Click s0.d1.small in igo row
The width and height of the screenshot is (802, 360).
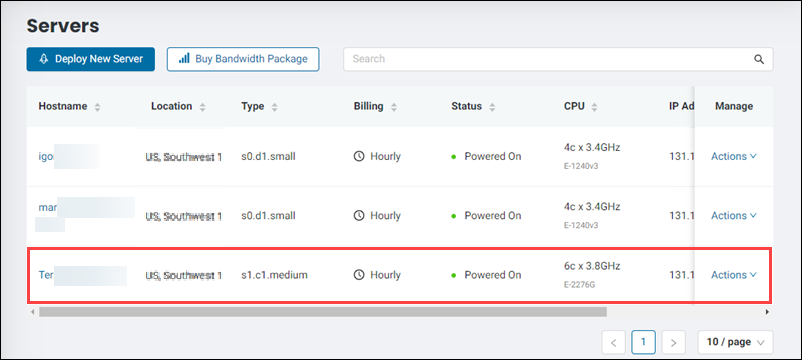click(269, 156)
